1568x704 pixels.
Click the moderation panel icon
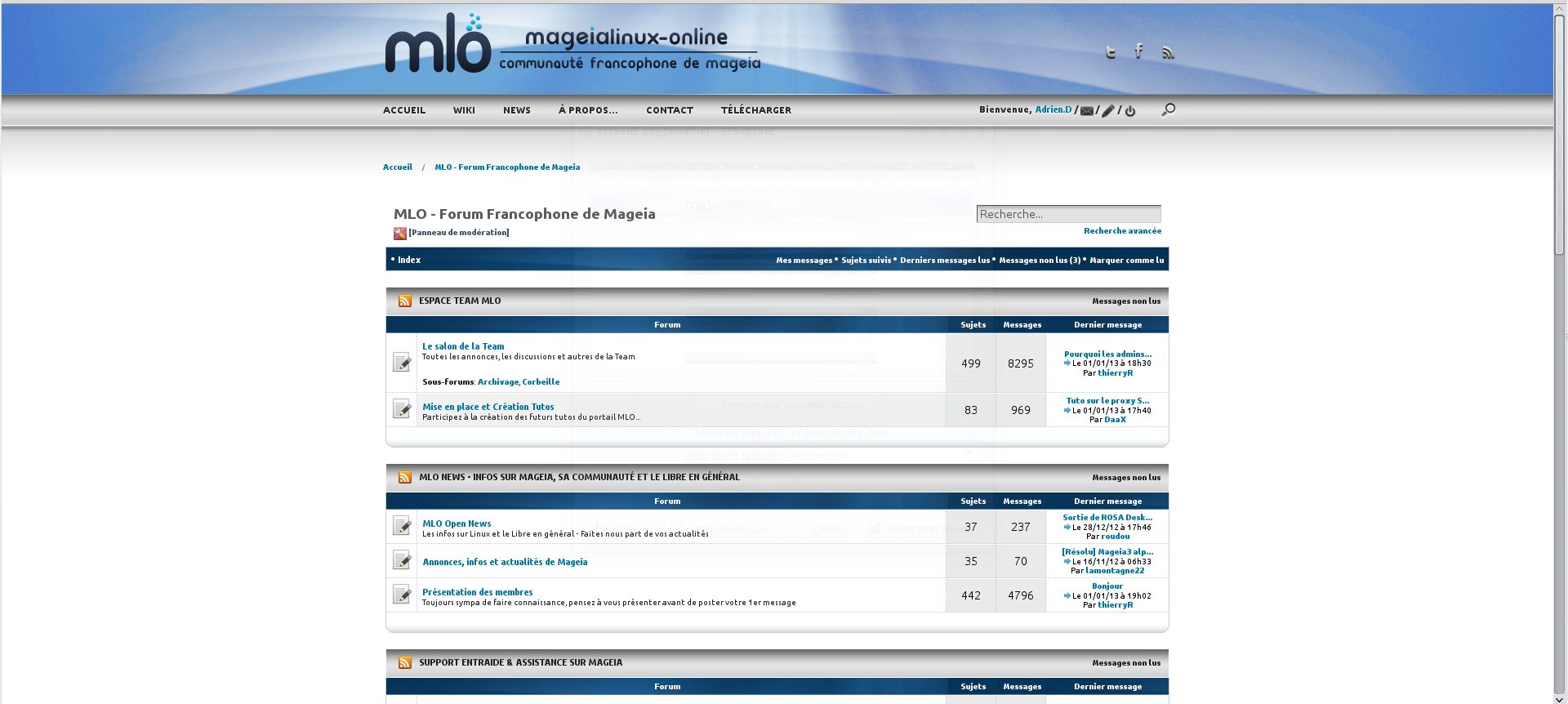coord(400,234)
